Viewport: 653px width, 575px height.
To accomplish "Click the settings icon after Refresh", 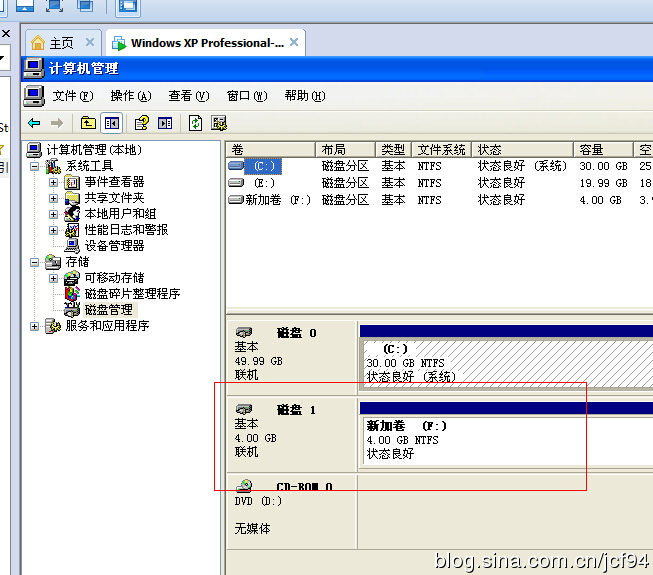I will click(219, 123).
